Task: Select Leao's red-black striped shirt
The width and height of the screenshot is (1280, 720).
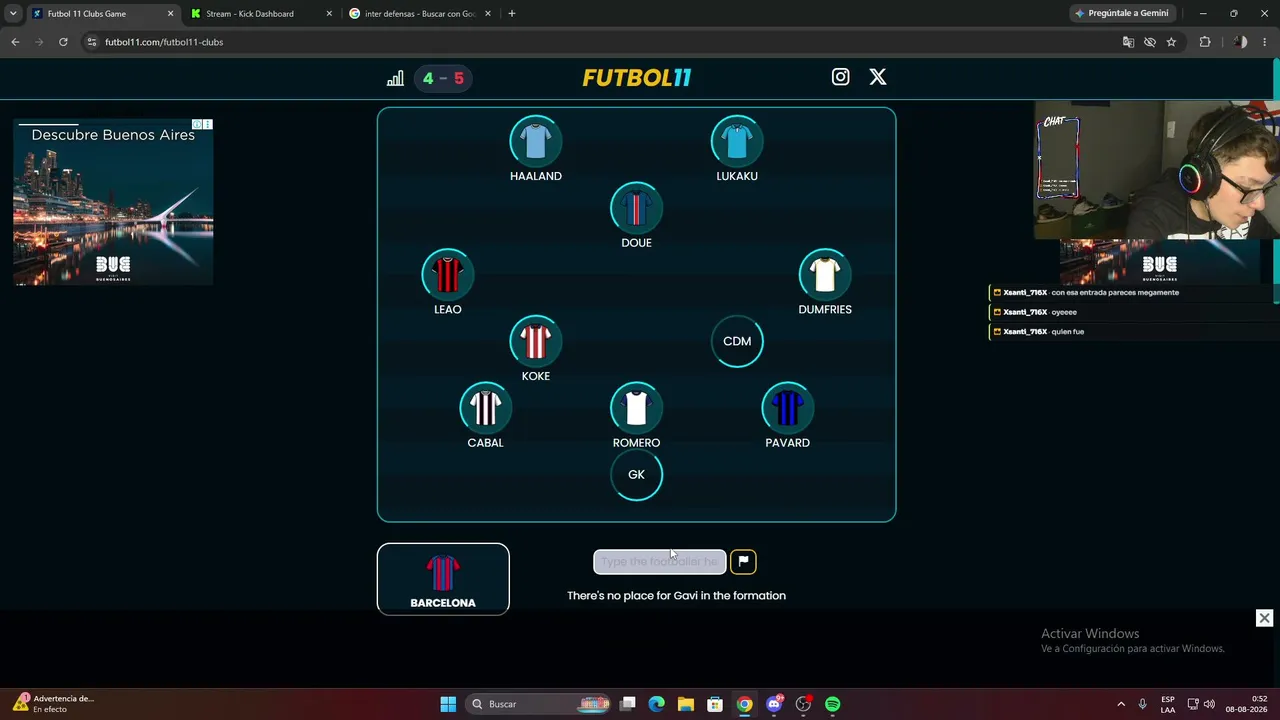Action: pos(447,275)
